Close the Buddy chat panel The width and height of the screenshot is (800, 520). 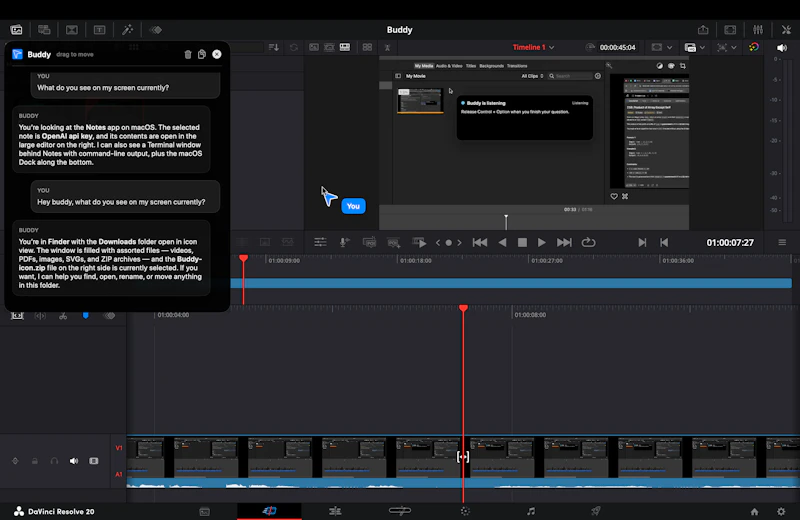coord(217,54)
